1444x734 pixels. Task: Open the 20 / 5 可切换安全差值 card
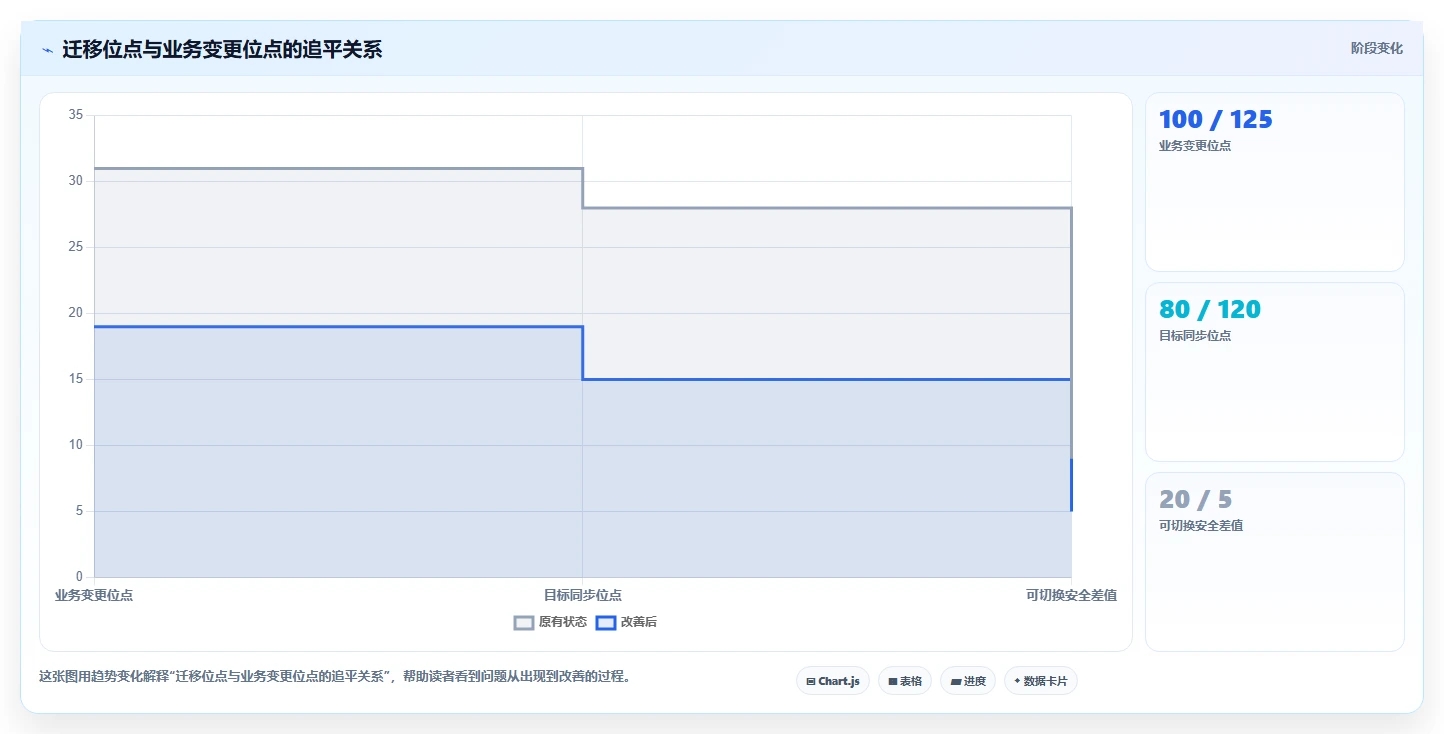click(x=1275, y=562)
